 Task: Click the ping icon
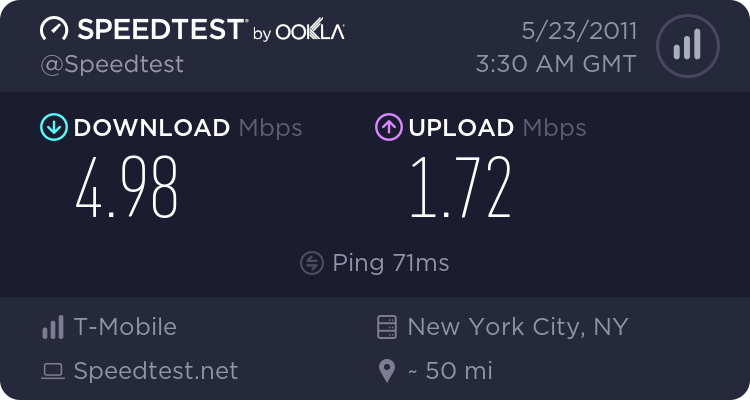pyautogui.click(x=311, y=263)
